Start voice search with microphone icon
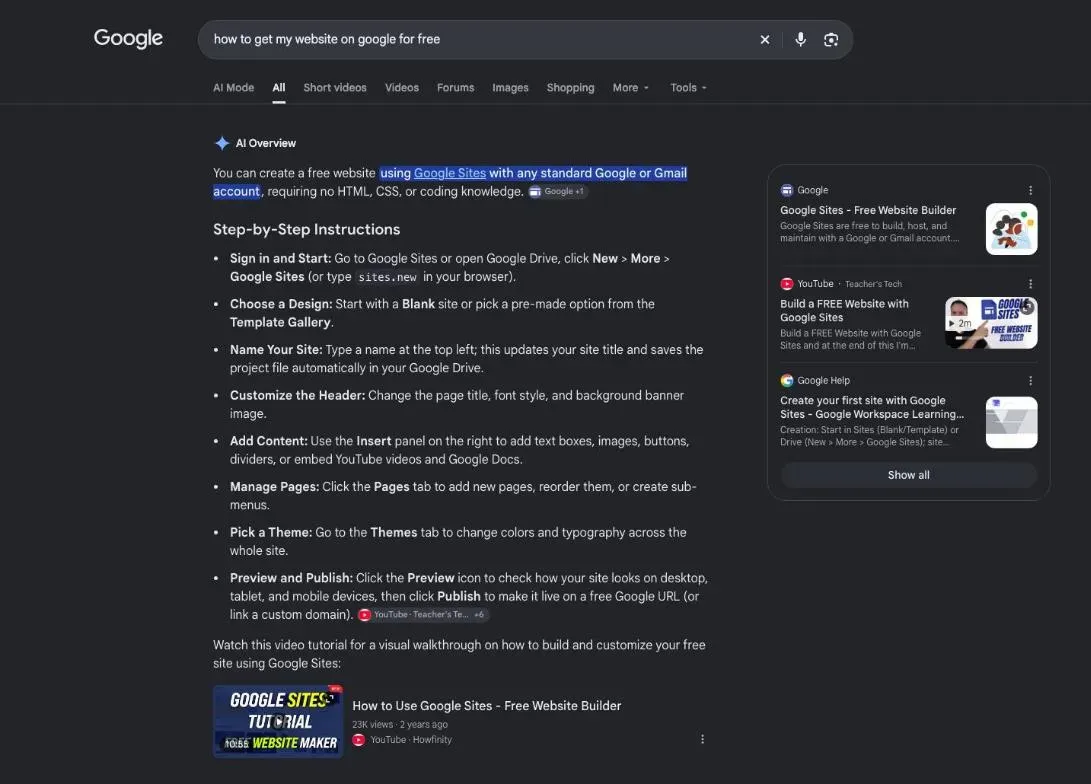The image size is (1091, 784). pos(800,40)
